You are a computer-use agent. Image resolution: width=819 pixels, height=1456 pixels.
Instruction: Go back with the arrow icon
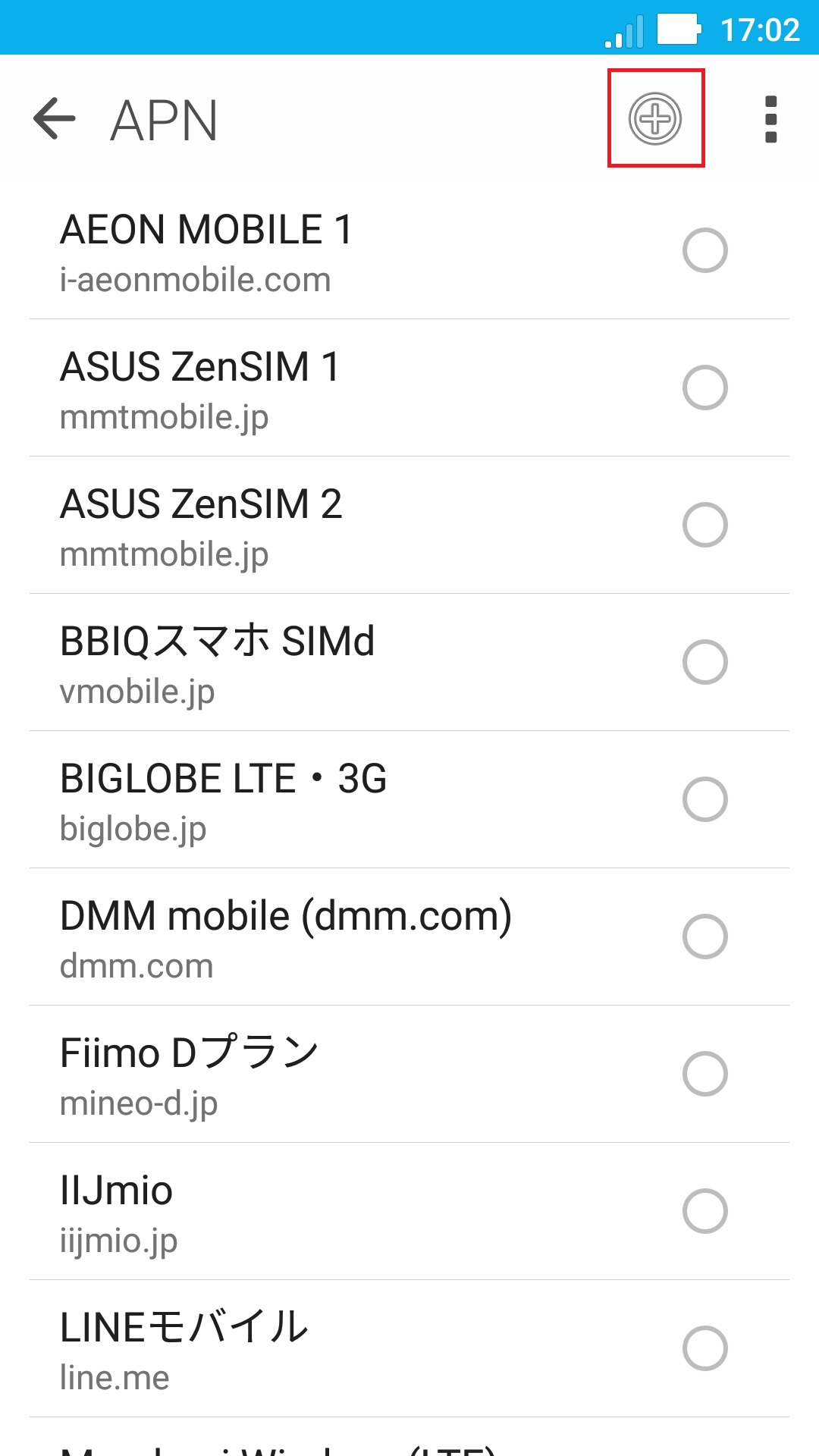(x=55, y=118)
